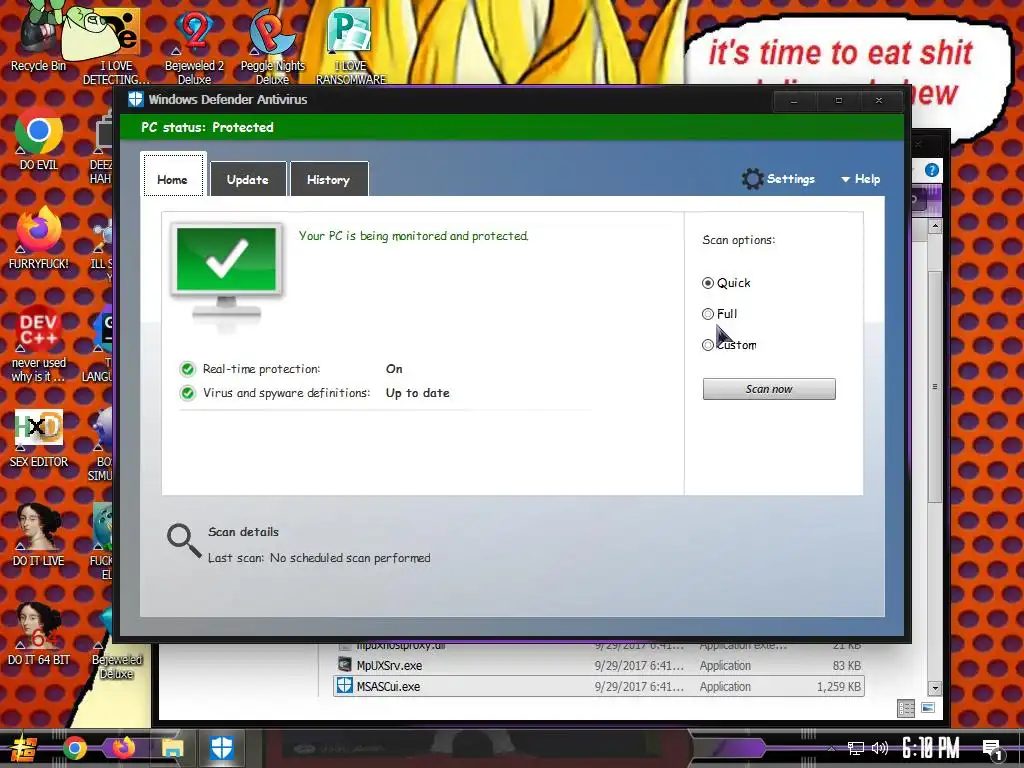Switch Explorer to large icons view

click(928, 708)
